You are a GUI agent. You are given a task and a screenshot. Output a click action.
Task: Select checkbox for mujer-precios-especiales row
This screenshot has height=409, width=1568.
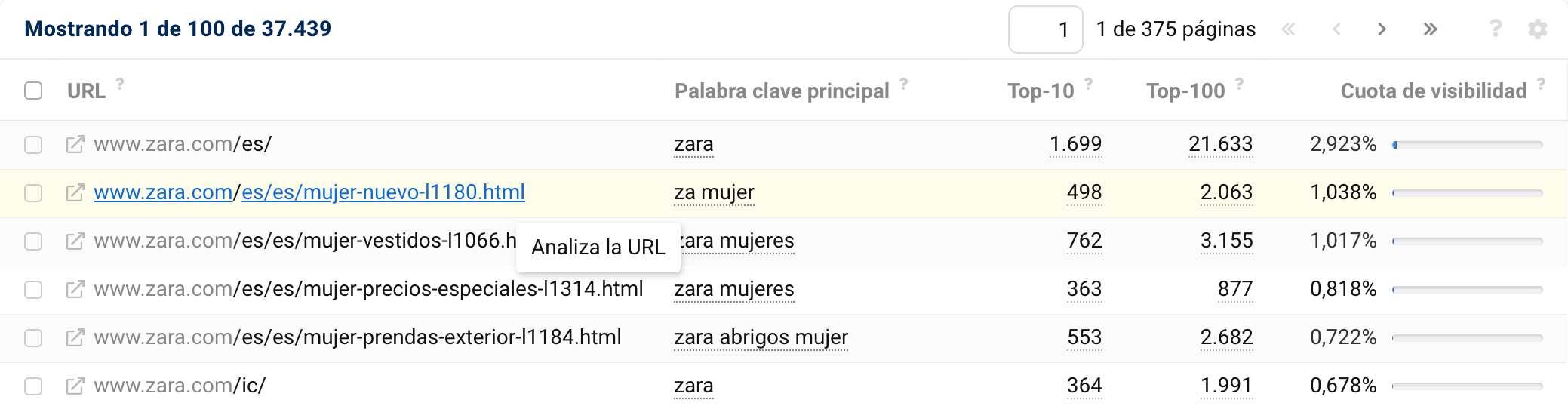pyautogui.click(x=33, y=289)
